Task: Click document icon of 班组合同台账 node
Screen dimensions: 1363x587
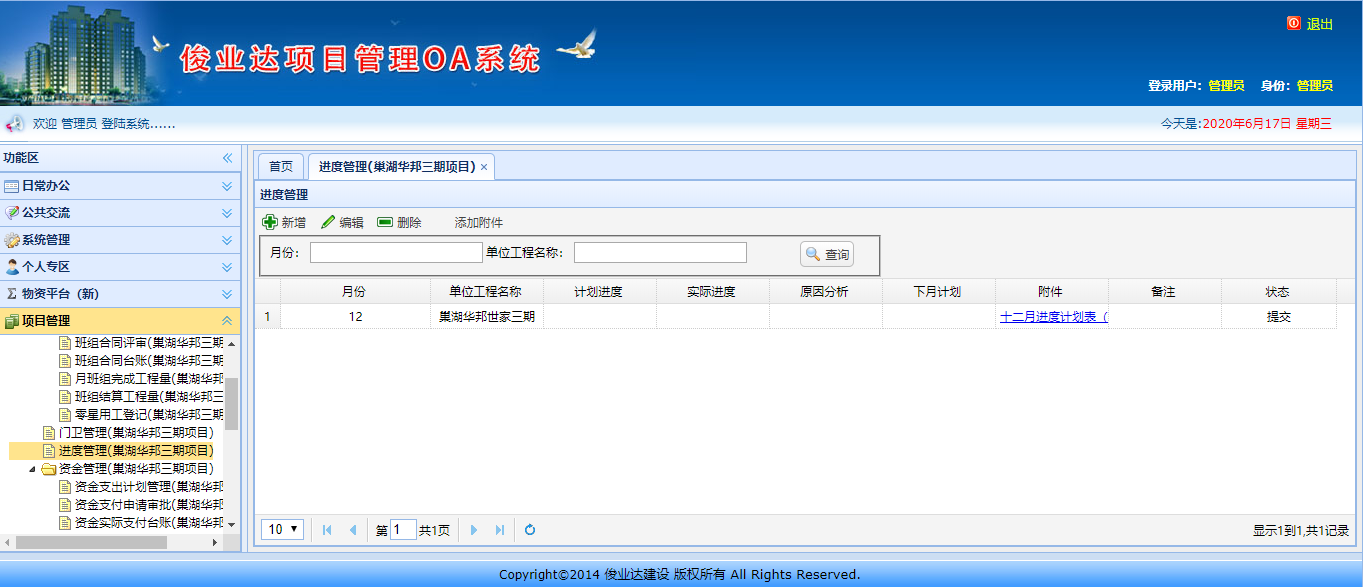Action: tap(66, 360)
